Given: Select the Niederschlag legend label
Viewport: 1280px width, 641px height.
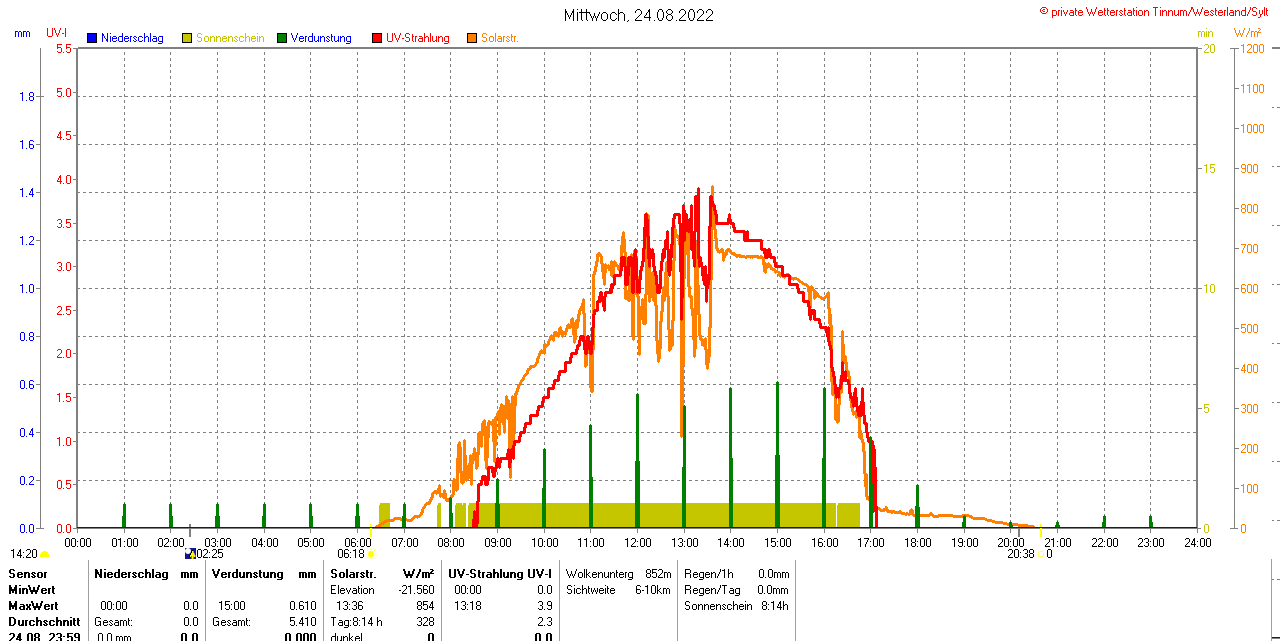Looking at the screenshot, I should coord(132,38).
